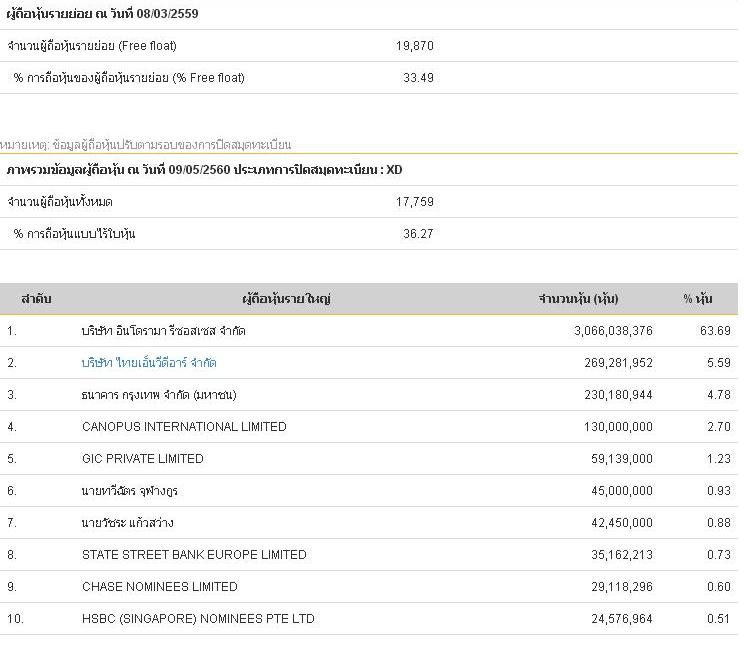The height and width of the screenshot is (649, 744).
Task: Click CANOPUS INTERNATIONAL LIMITED shareholder name
Action: 184,427
